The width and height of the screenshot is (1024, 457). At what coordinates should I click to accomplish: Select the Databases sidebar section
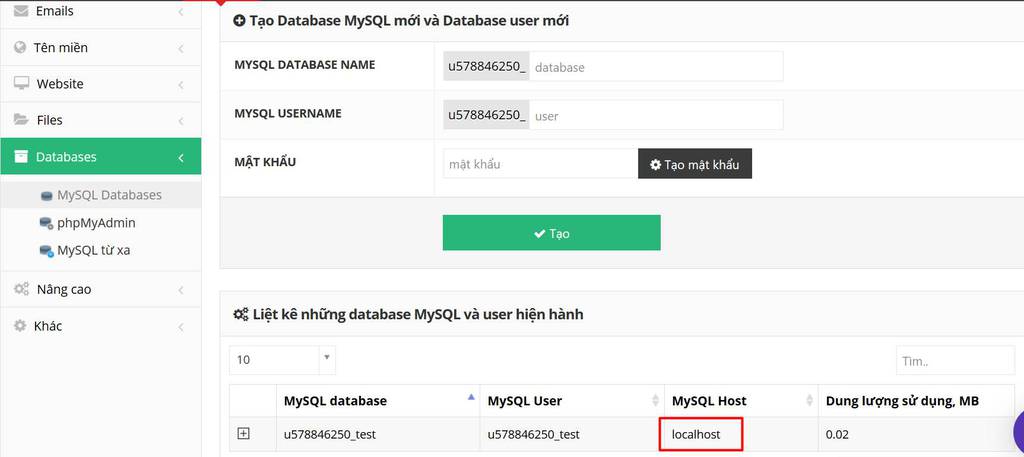click(101, 157)
